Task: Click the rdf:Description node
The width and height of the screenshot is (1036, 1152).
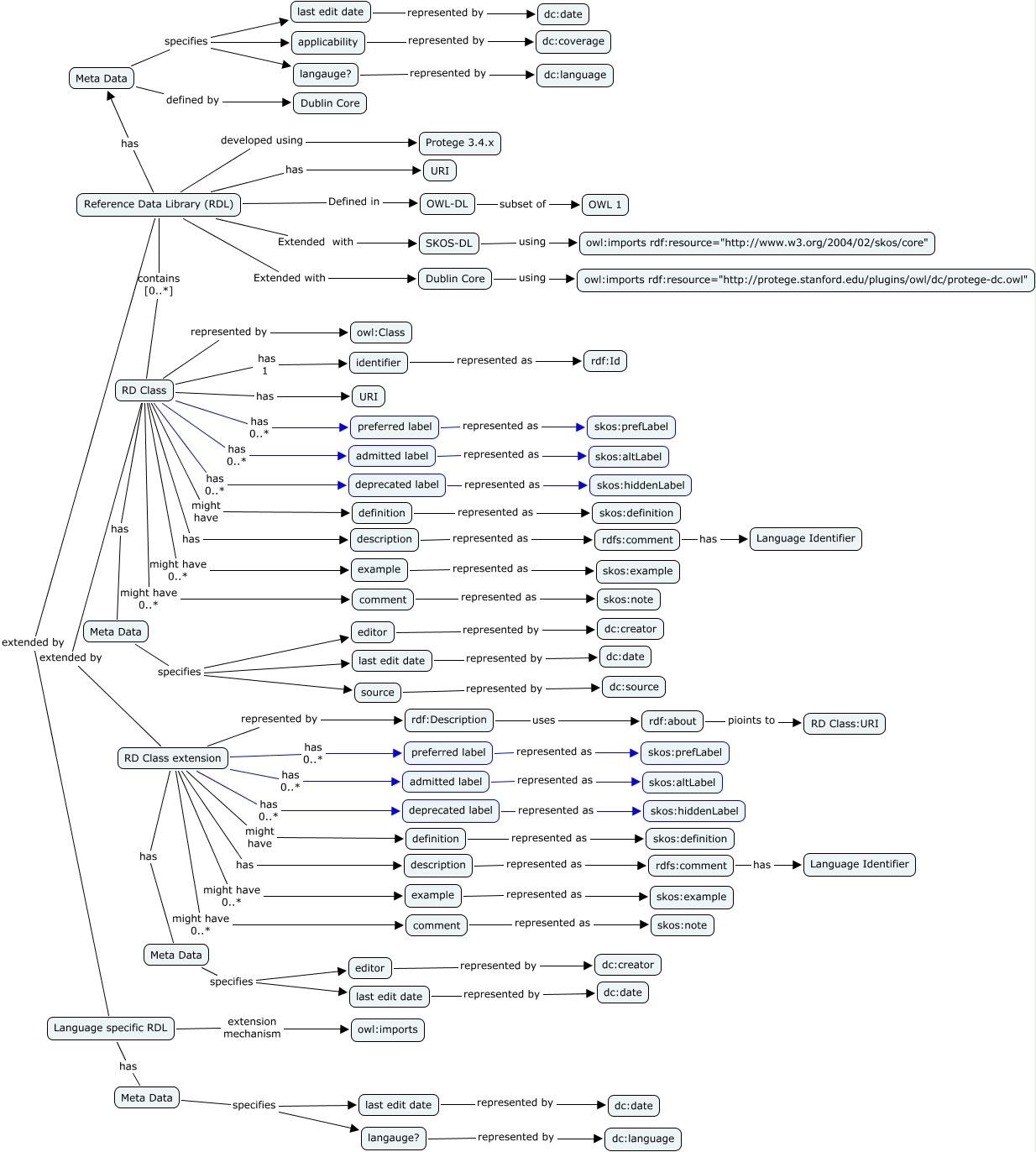Action: pos(448,720)
